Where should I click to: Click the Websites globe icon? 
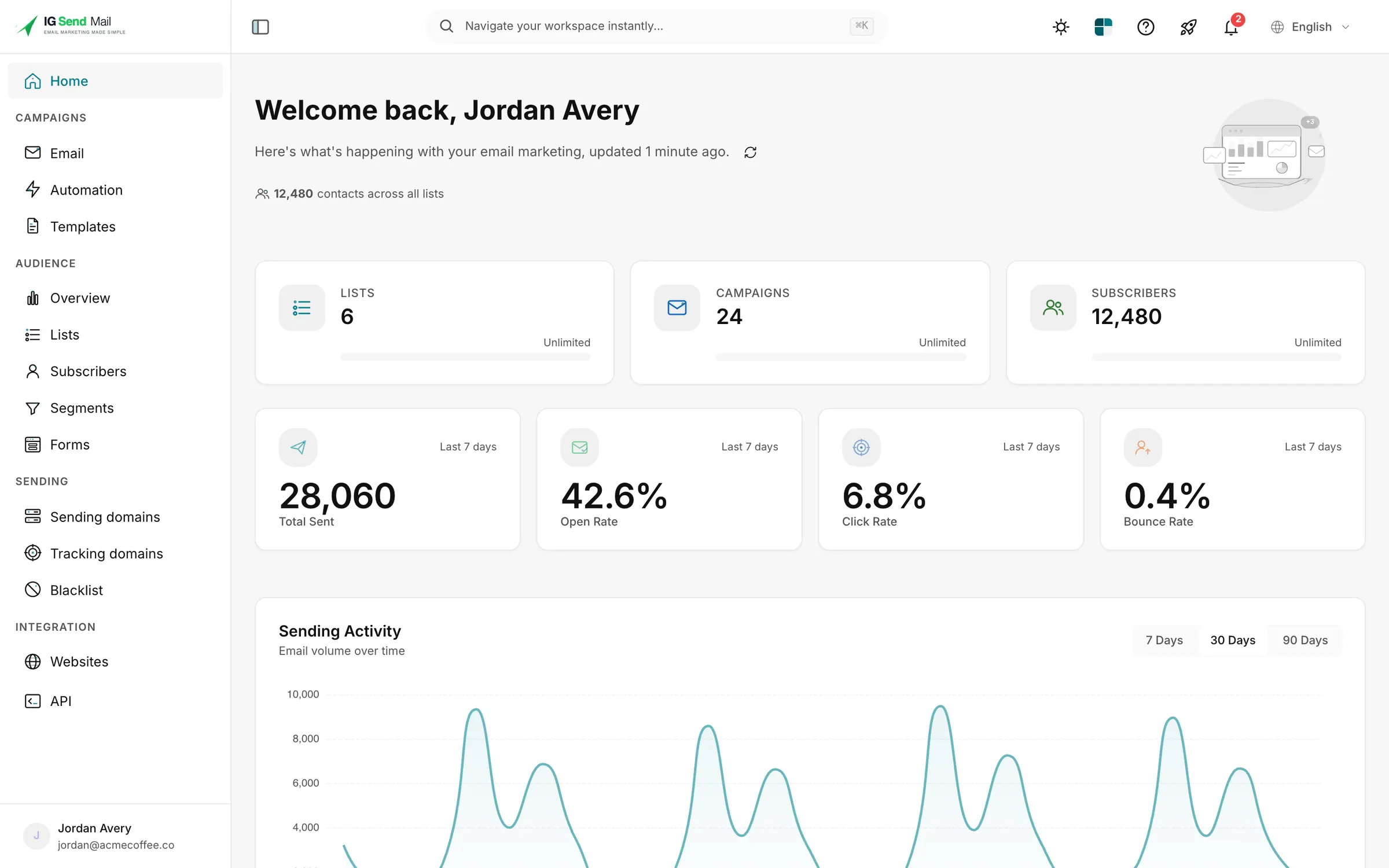(x=32, y=661)
